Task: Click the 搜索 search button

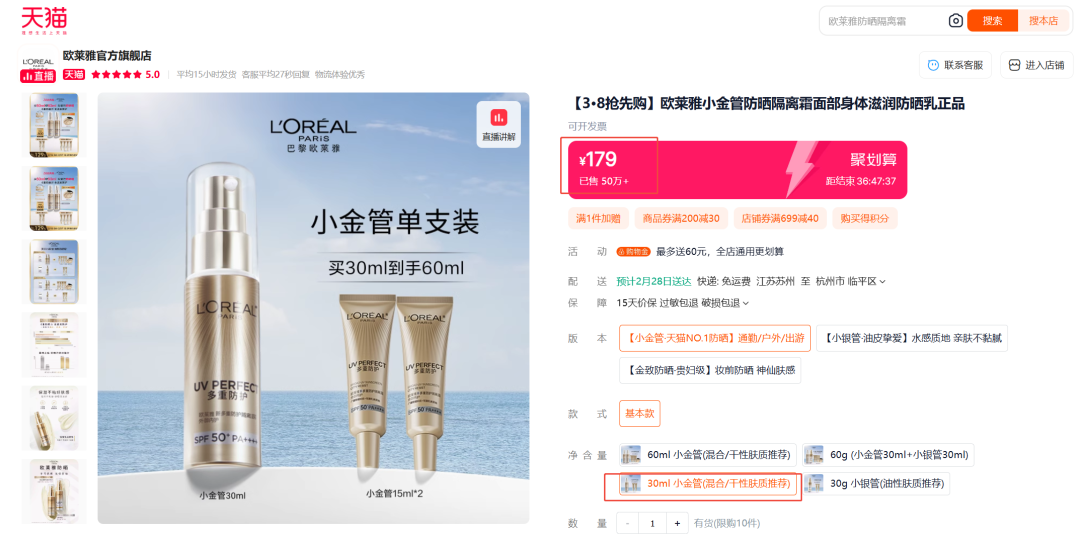Action: [x=993, y=21]
